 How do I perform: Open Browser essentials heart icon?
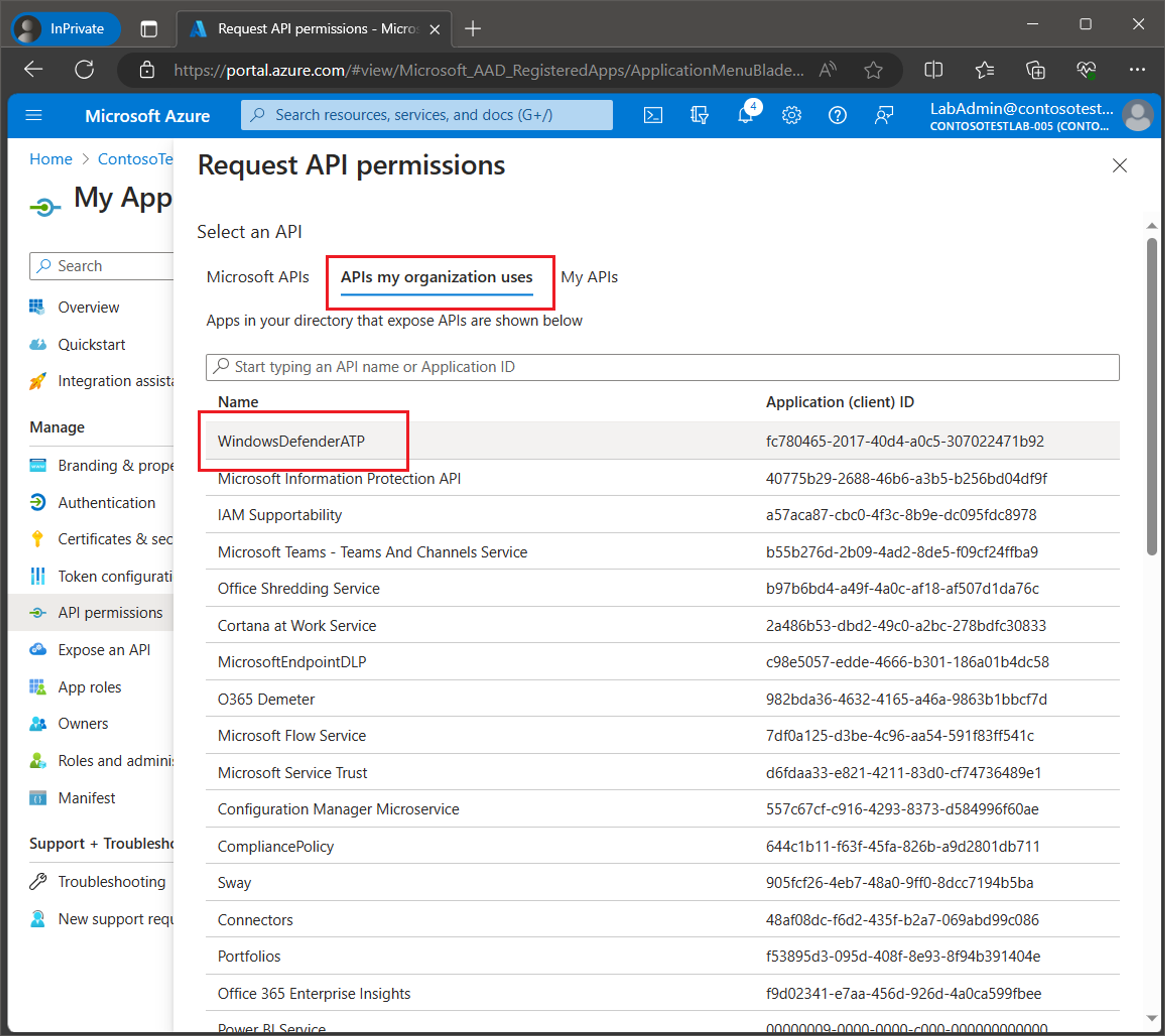[x=1086, y=70]
